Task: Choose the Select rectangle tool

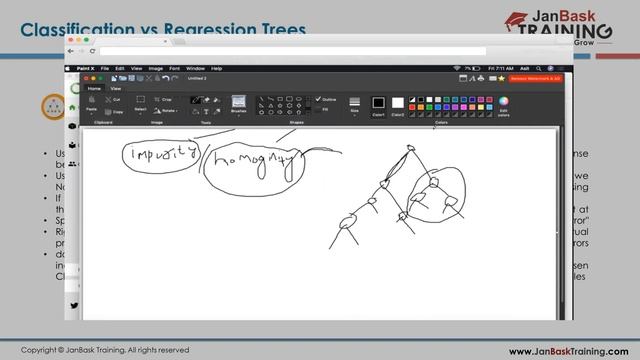Action: (140, 100)
